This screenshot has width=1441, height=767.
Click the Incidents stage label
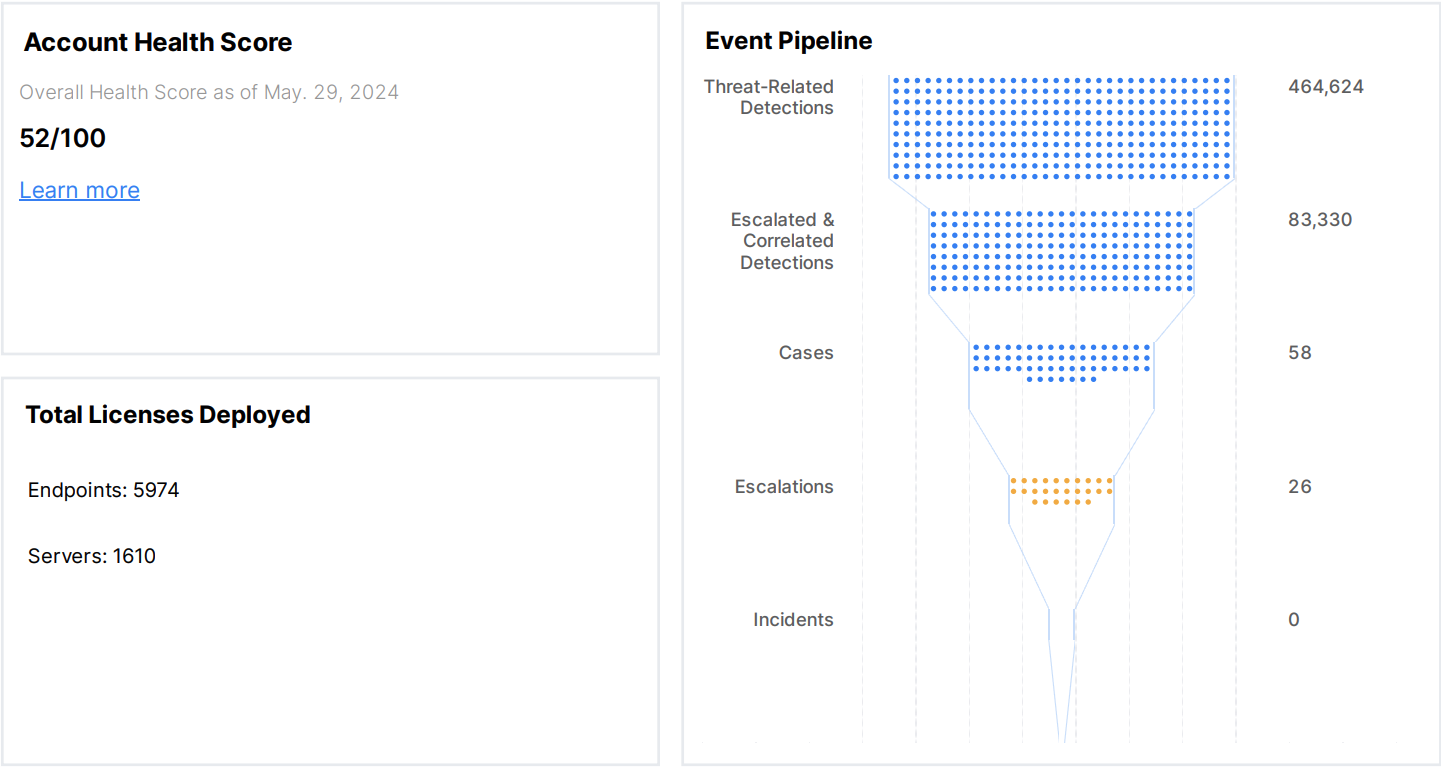point(793,620)
